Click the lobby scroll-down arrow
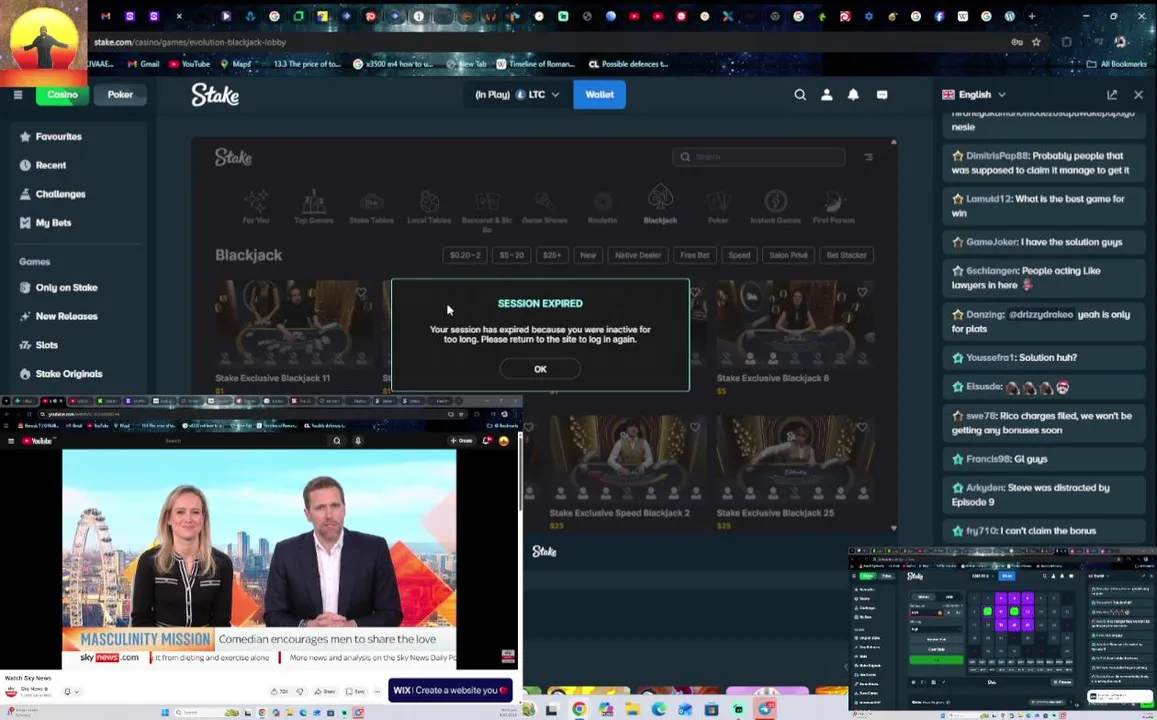 coord(894,528)
